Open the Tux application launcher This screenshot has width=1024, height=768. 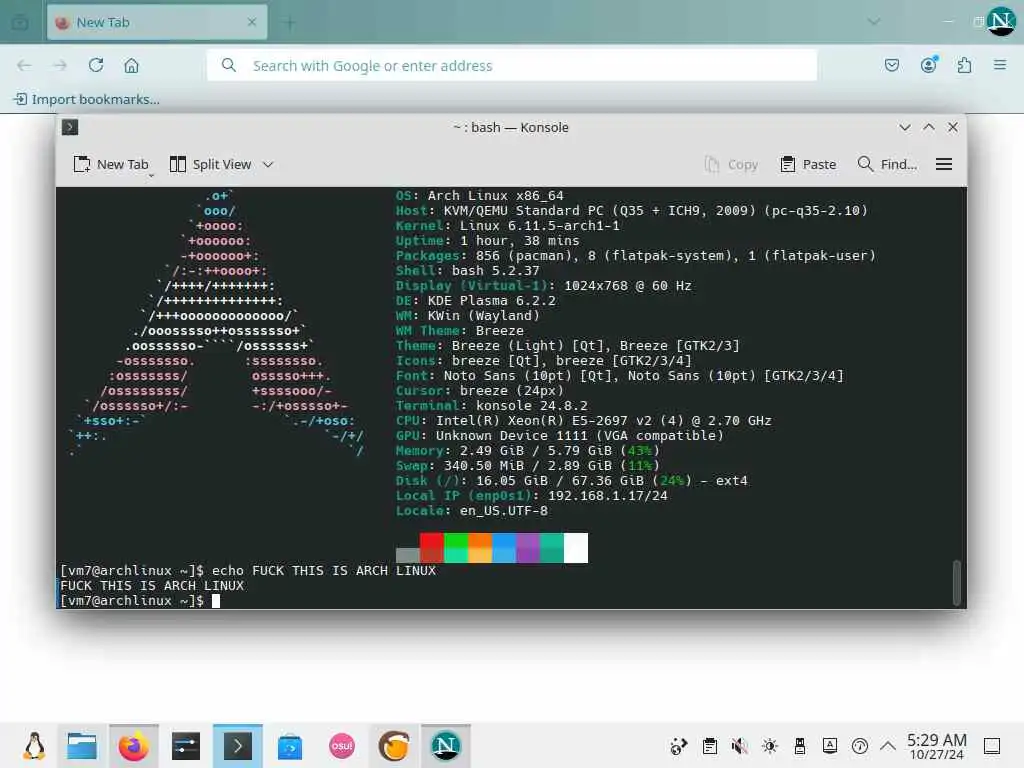point(33,746)
